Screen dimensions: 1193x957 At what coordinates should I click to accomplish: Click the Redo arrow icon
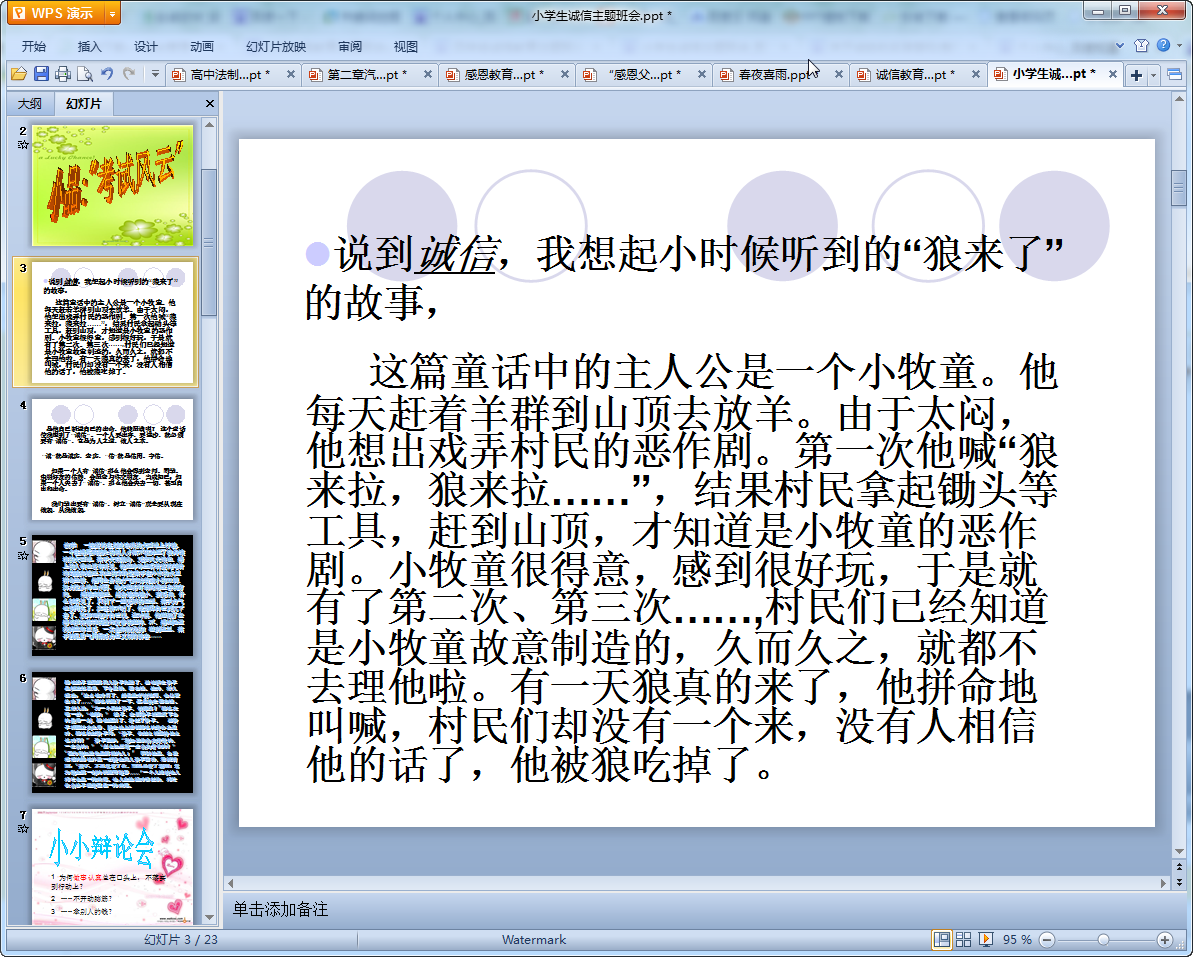[129, 74]
